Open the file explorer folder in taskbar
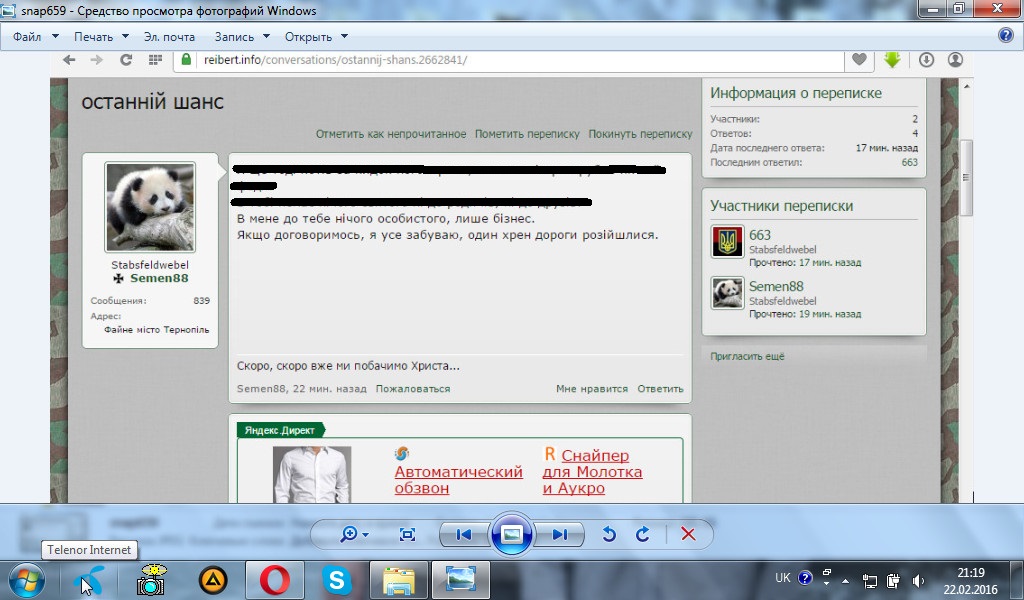This screenshot has height=600, width=1024. 399,580
